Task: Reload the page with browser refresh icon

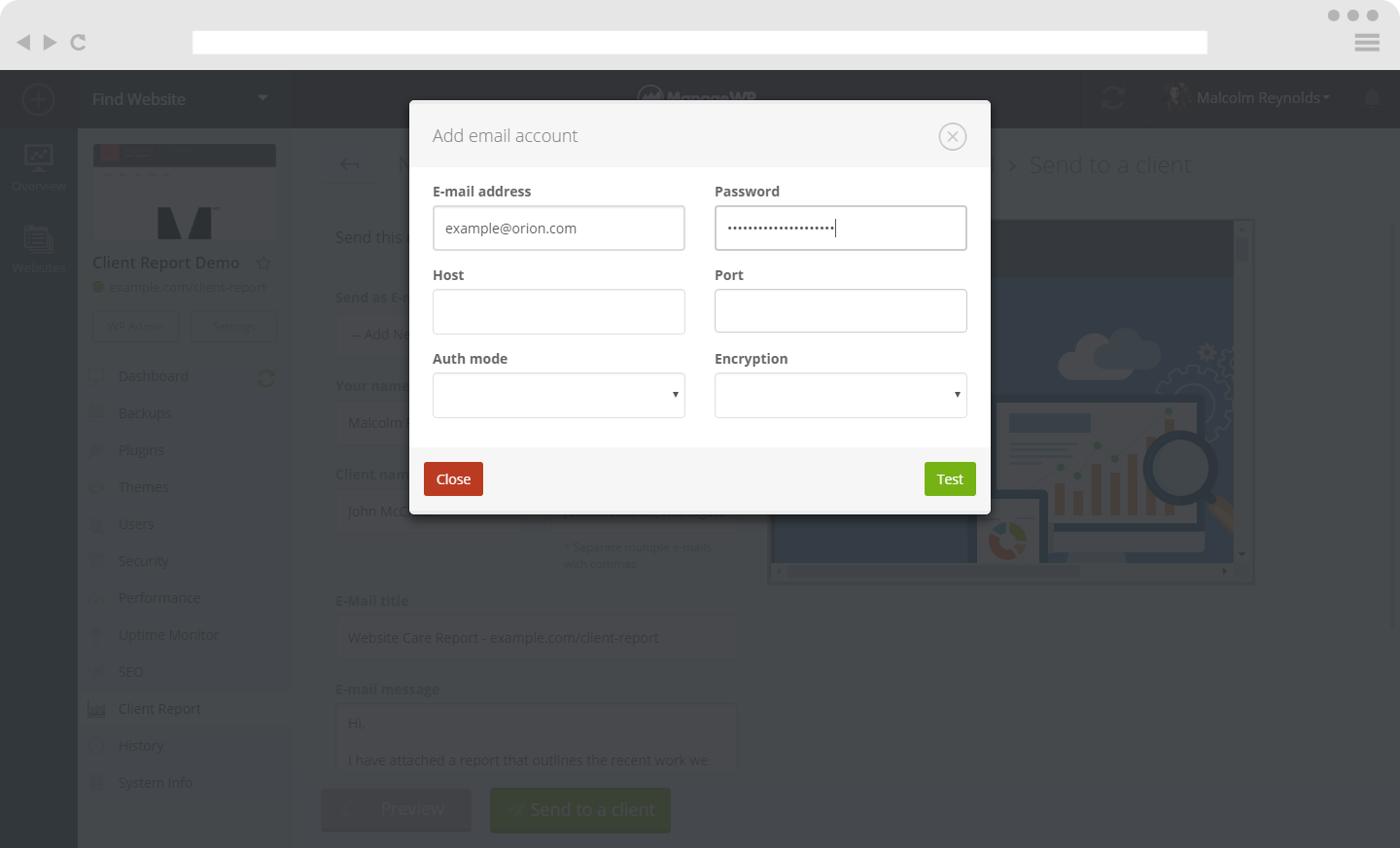Action: [79, 42]
